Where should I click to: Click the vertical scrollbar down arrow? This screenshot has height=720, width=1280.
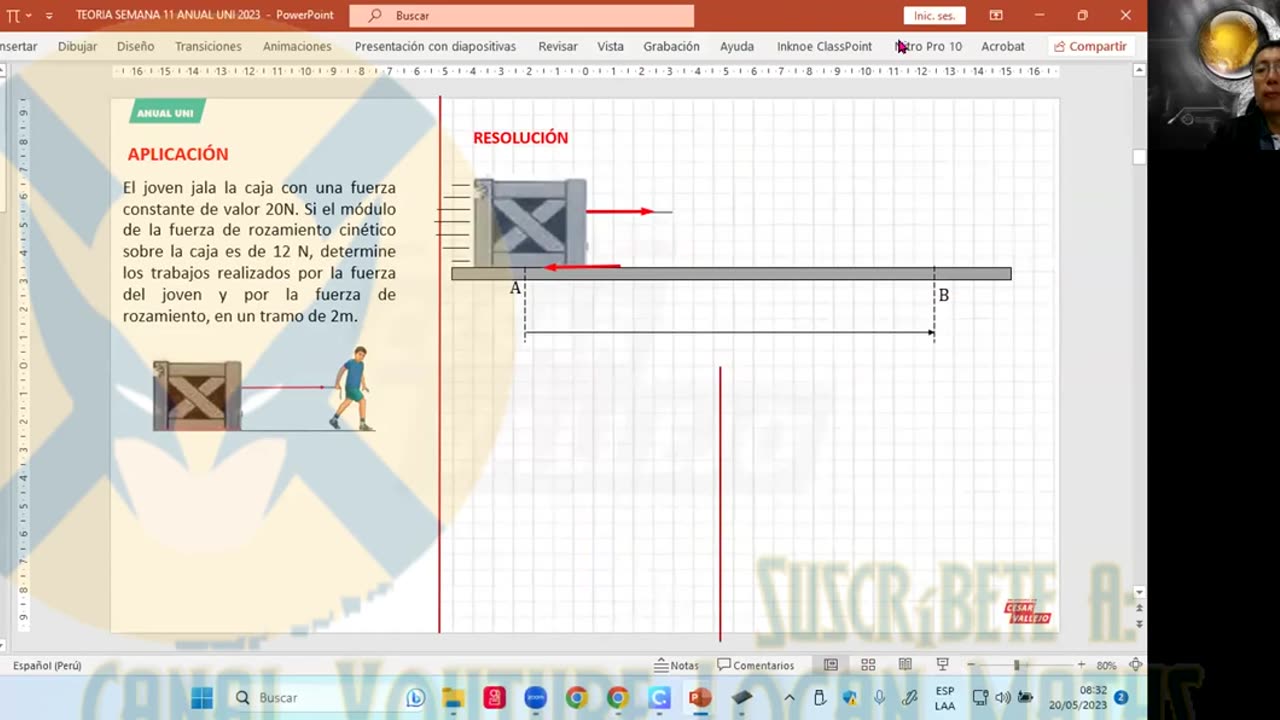1139,592
